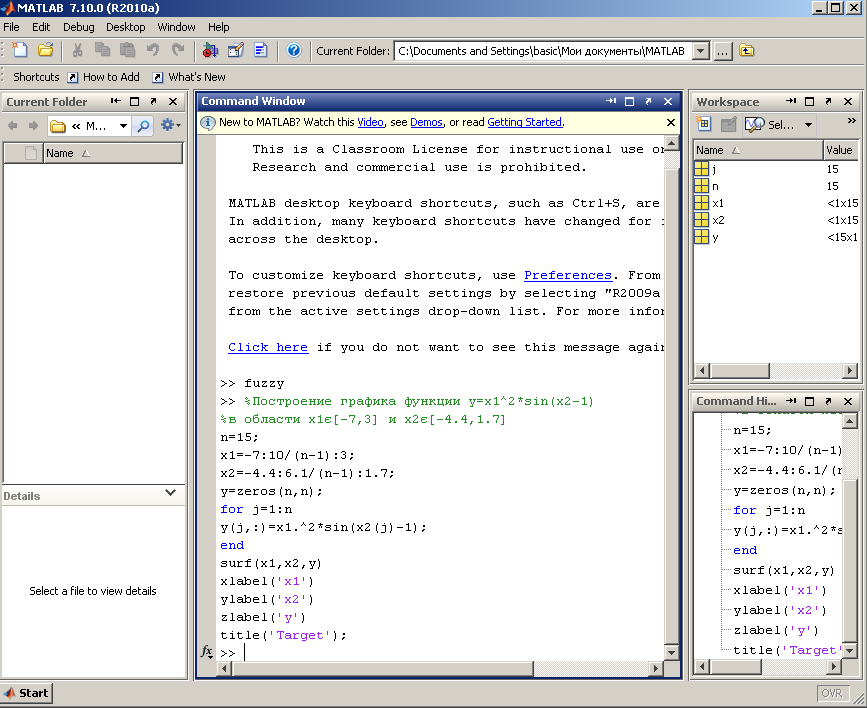This screenshot has height=708, width=867.
Task: Paste clipboard toolbar icon
Action: (128, 50)
